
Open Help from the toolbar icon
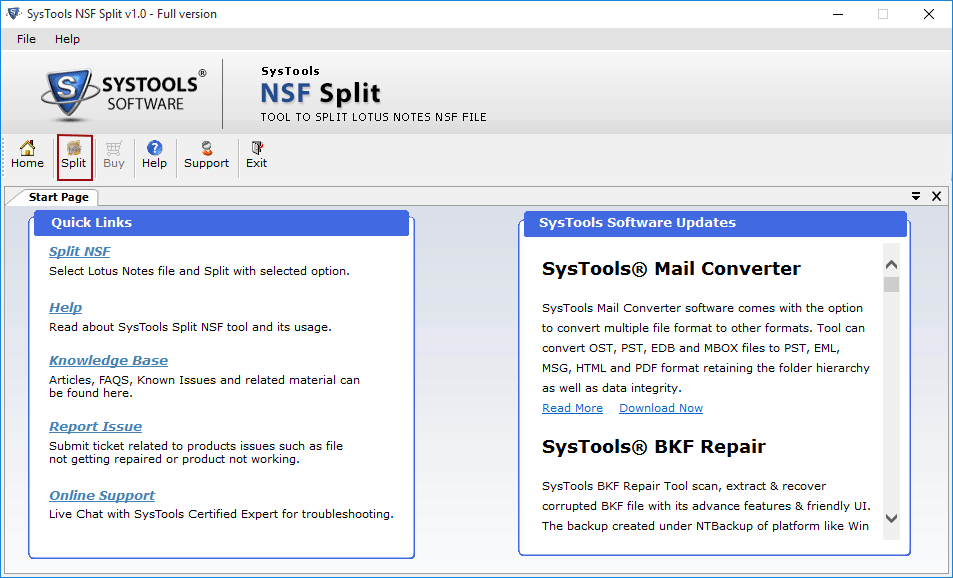[154, 155]
